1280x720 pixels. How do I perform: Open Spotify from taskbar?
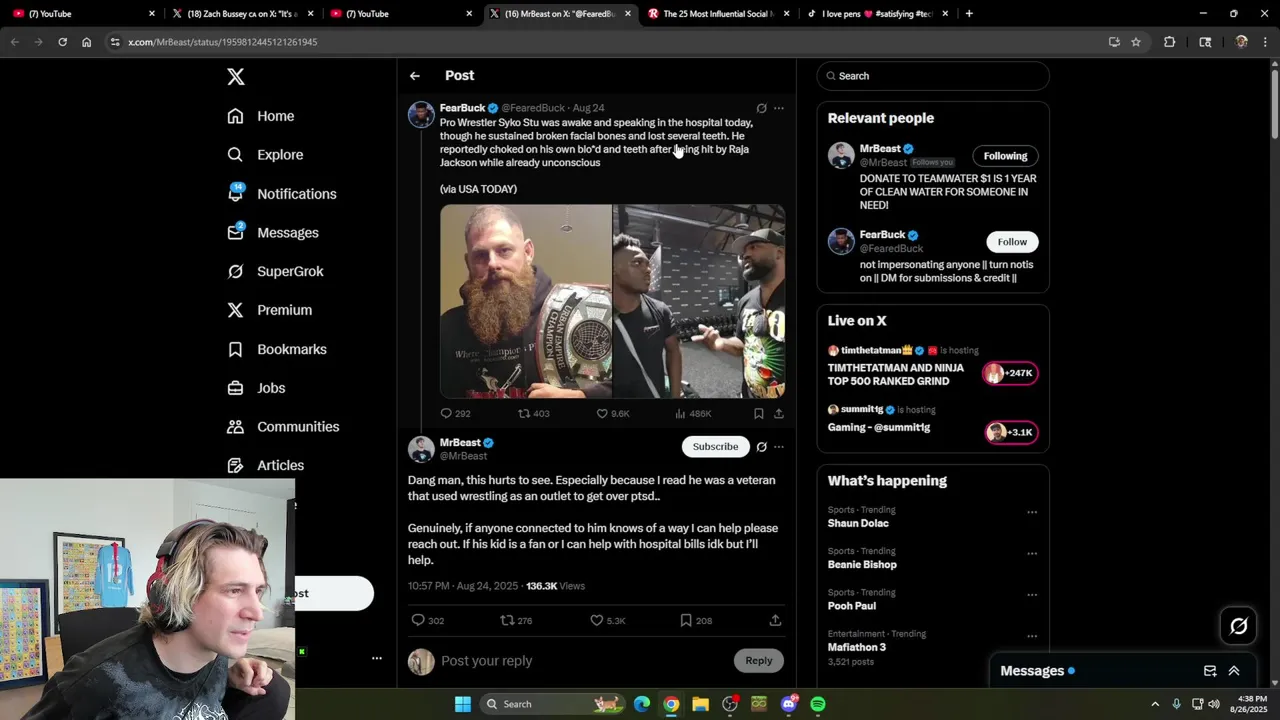point(818,704)
